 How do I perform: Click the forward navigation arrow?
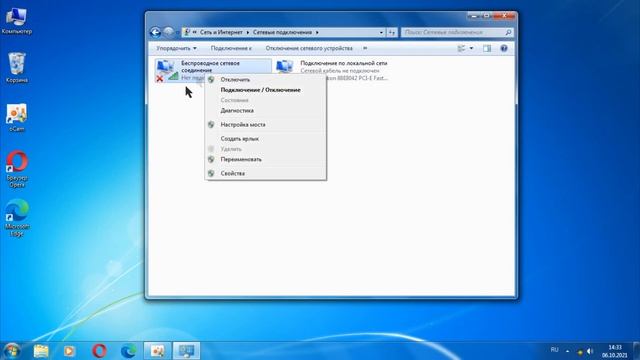(x=168, y=32)
